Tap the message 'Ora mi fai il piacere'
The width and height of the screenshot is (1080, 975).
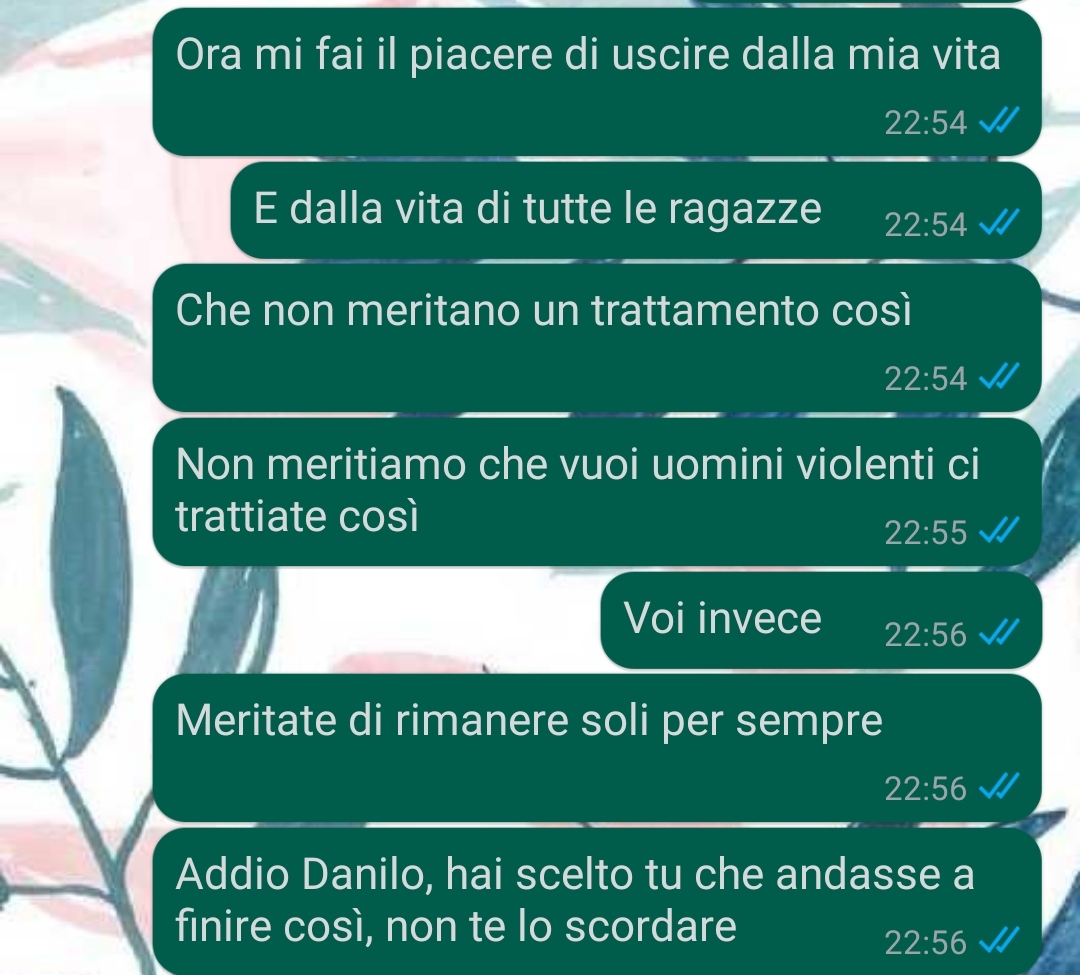tap(596, 82)
